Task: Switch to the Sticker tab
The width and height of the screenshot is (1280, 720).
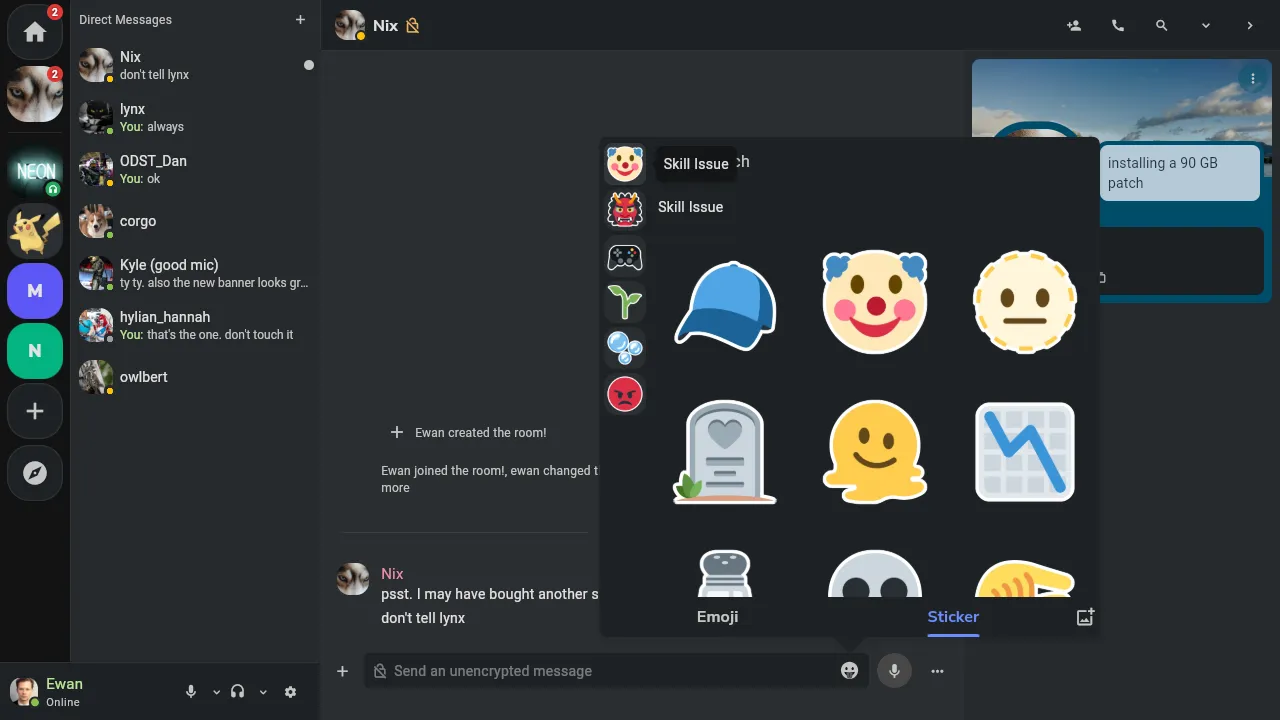Action: click(953, 617)
